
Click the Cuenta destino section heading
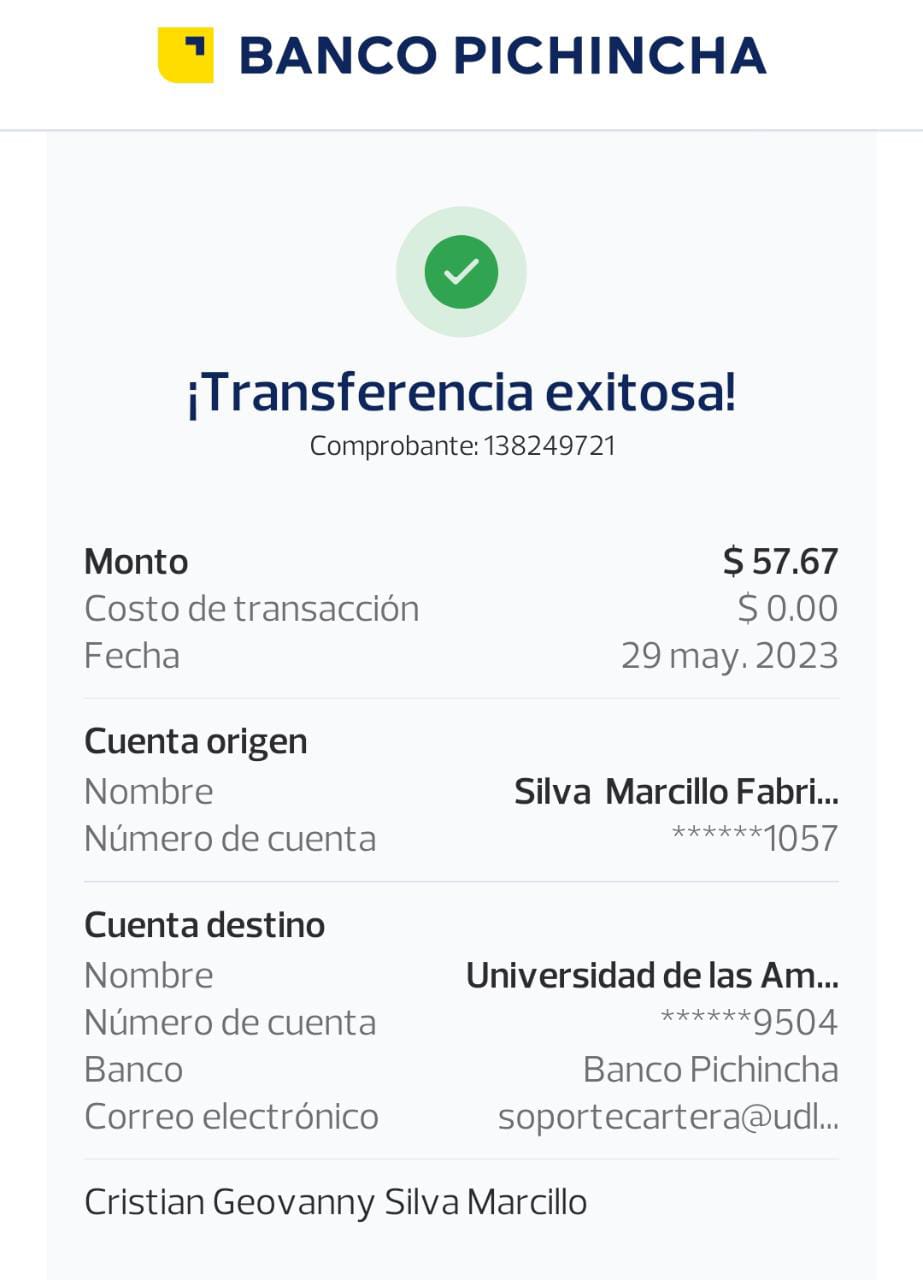click(x=205, y=925)
